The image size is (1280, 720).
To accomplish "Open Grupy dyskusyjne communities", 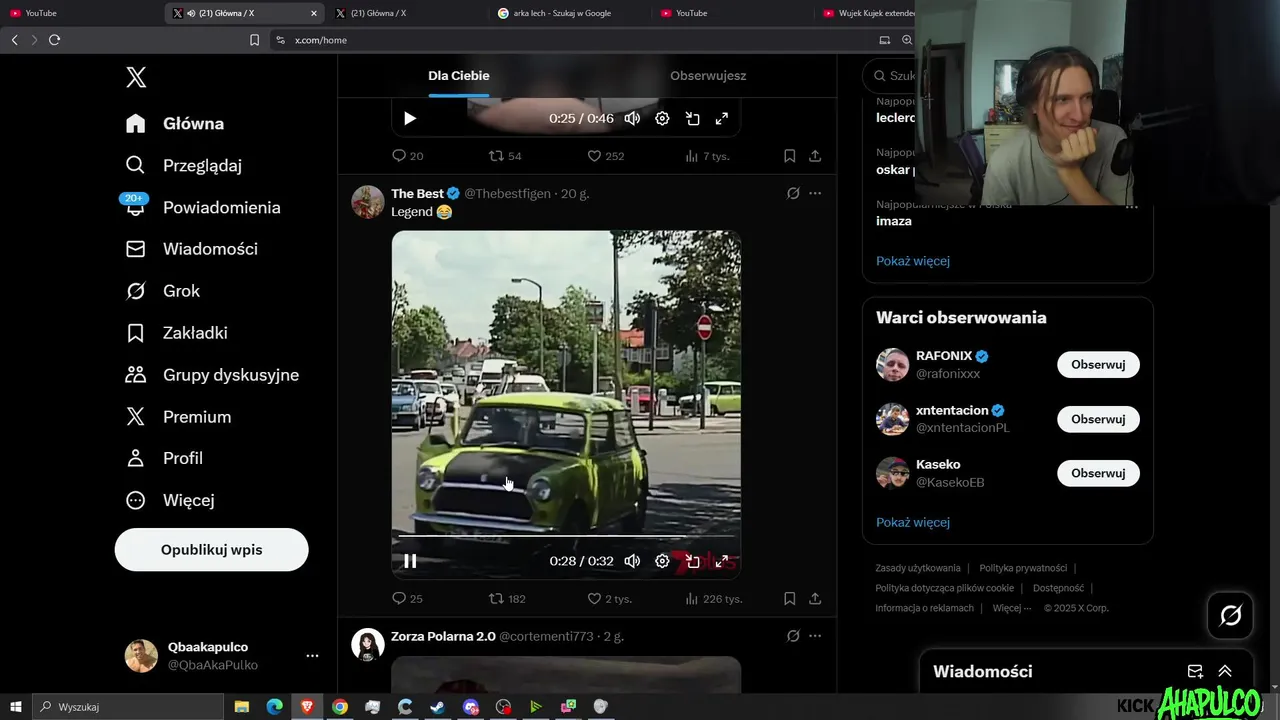I will (212, 375).
